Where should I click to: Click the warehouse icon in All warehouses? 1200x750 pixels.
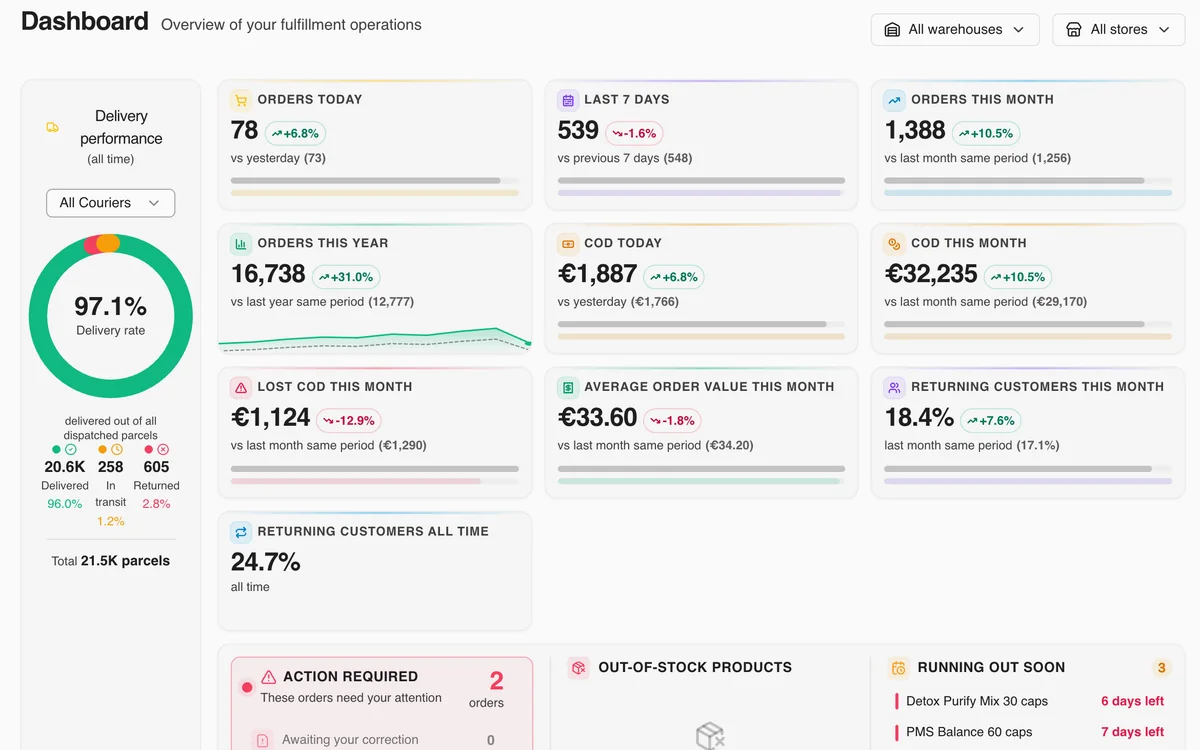pos(893,30)
